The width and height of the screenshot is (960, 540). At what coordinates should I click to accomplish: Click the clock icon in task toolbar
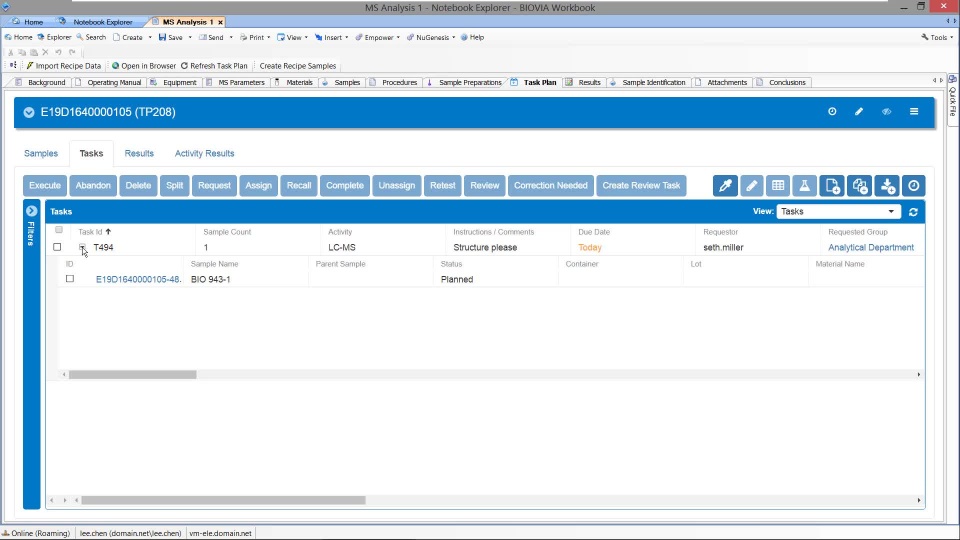click(913, 186)
